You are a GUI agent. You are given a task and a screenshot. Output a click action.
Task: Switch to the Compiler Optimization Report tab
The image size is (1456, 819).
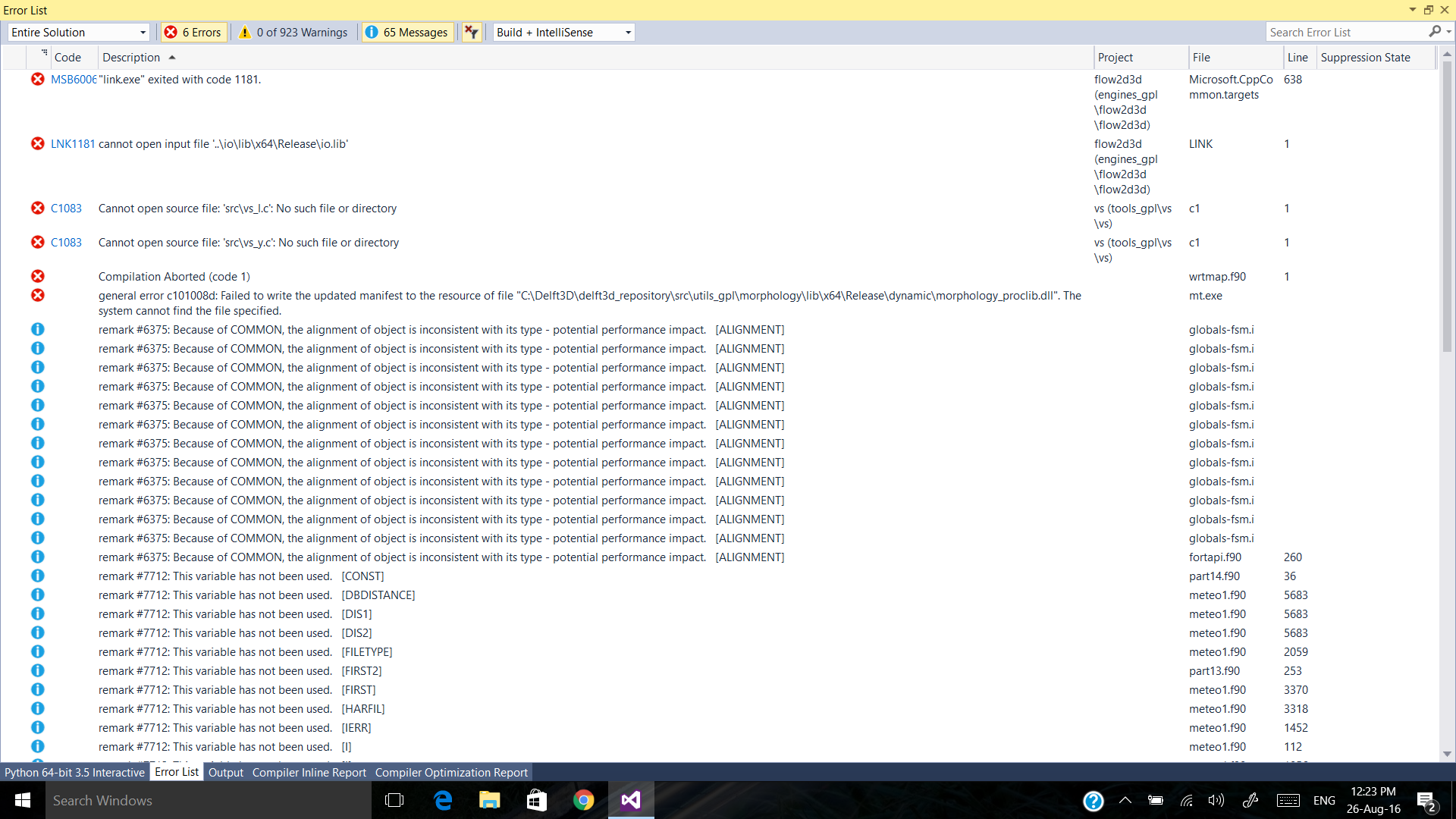pos(450,772)
